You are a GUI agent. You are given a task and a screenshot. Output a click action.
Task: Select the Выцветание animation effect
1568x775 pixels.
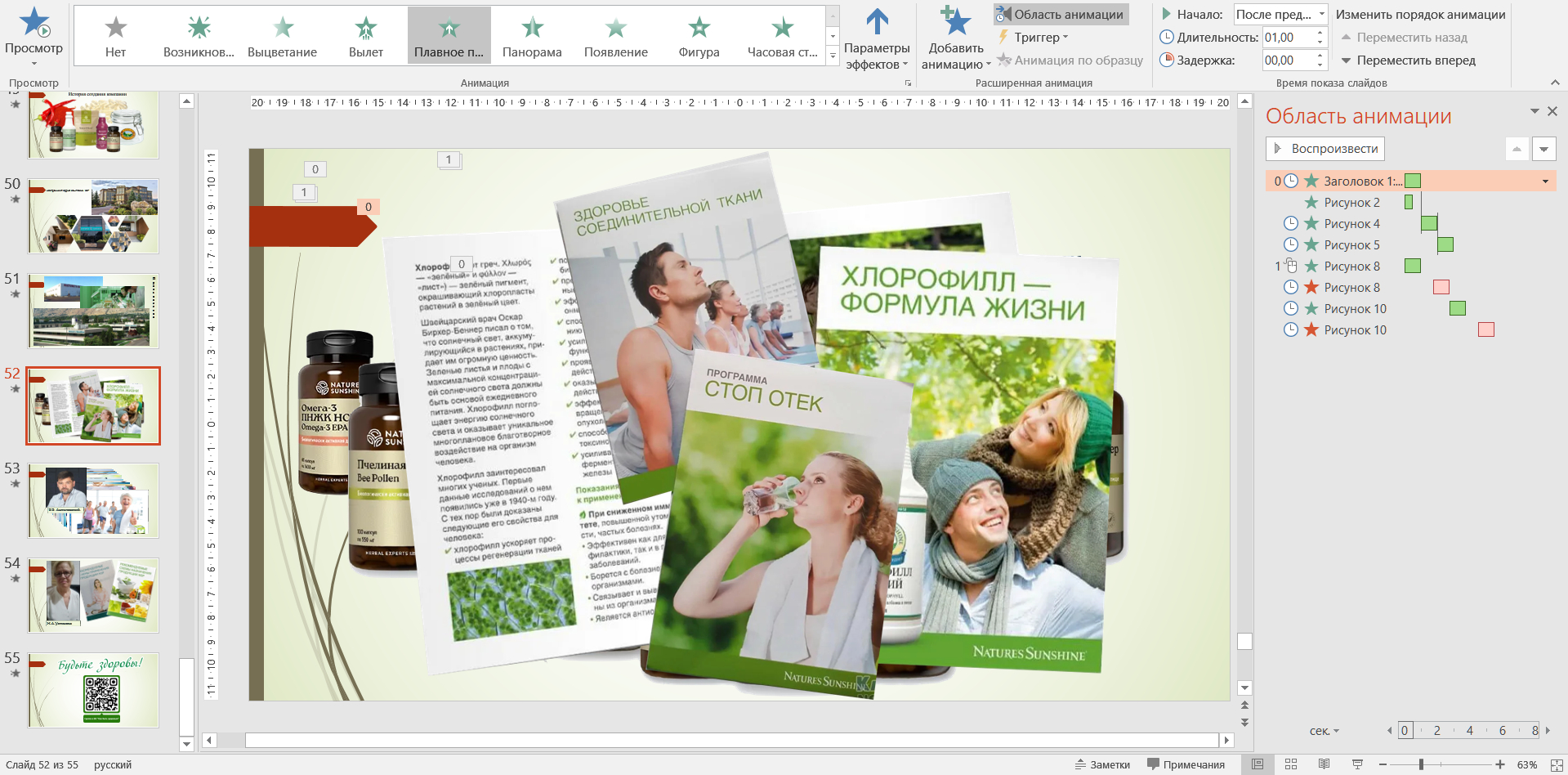282,37
